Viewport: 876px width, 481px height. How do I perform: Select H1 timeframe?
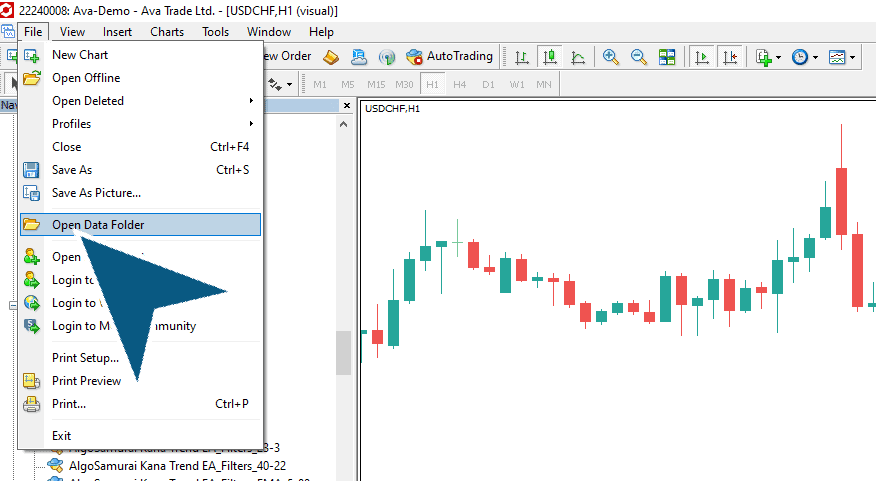click(432, 84)
